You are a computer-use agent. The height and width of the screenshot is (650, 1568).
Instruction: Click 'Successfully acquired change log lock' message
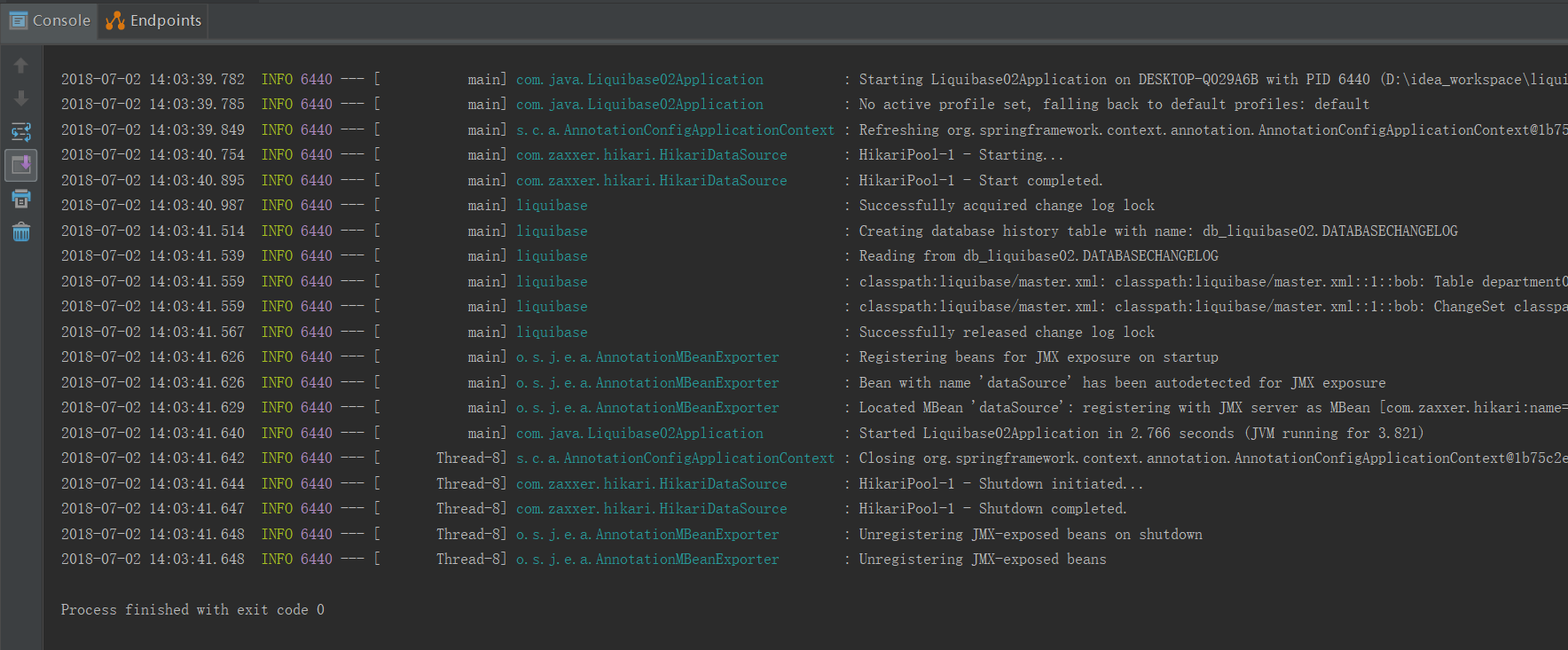[x=1007, y=206]
